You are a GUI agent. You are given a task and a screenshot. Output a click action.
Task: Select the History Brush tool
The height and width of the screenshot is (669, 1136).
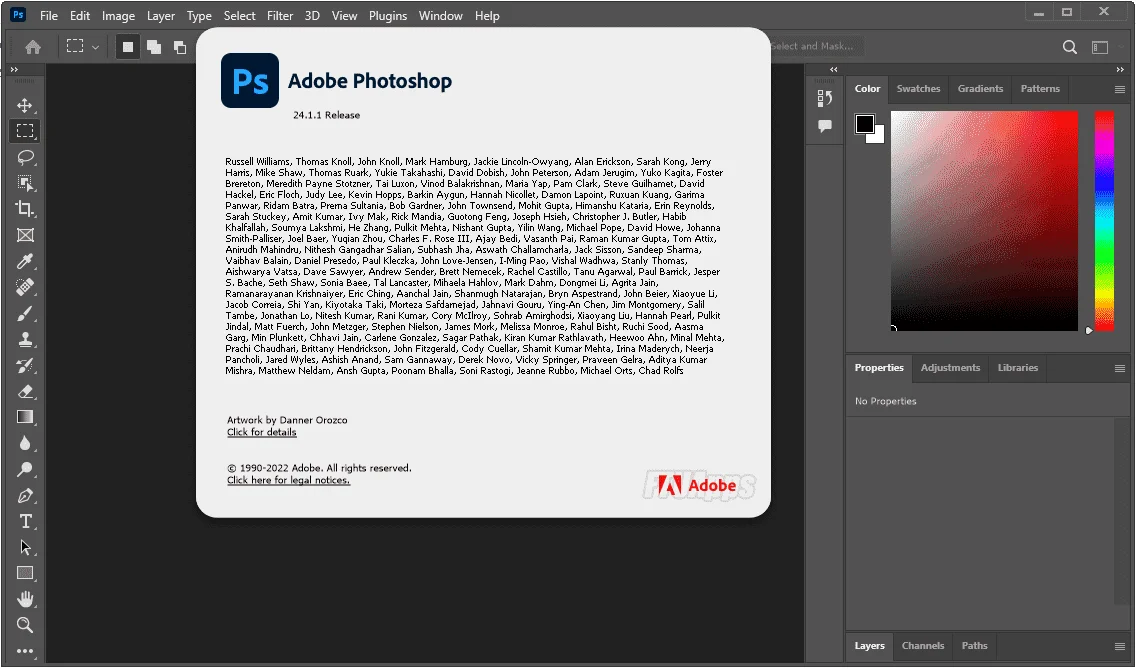pos(25,365)
